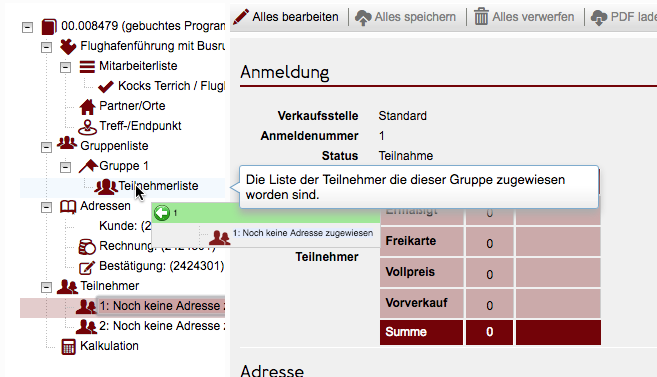Select Teilnehmerliste in the tree
This screenshot has height=377, width=657.
(158, 186)
